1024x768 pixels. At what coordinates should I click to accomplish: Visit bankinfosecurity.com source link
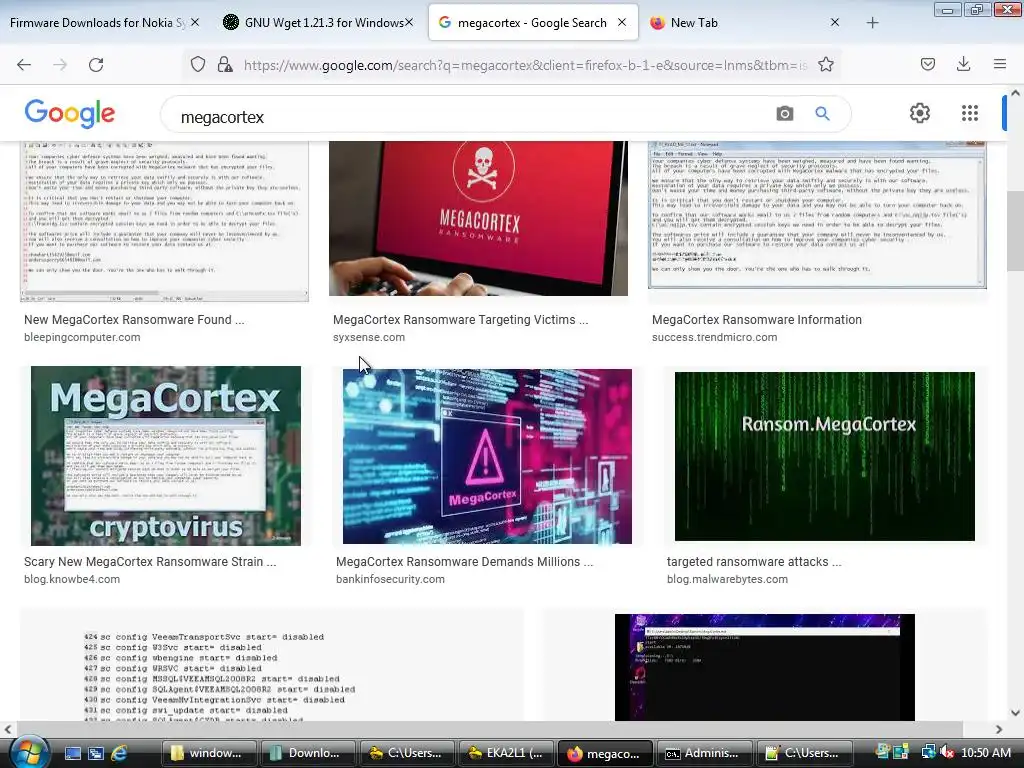click(x=391, y=579)
